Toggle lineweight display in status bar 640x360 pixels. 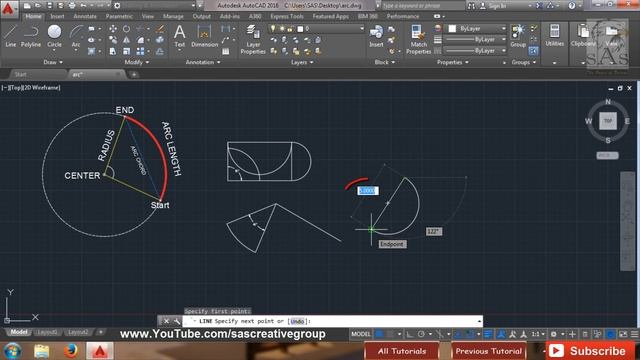pos(488,334)
